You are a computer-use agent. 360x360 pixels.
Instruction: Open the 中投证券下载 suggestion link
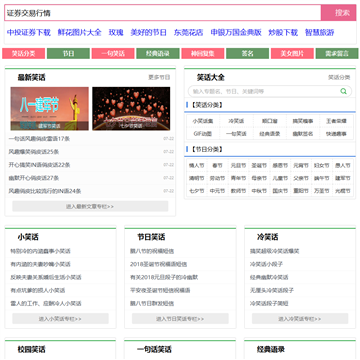pos(29,32)
